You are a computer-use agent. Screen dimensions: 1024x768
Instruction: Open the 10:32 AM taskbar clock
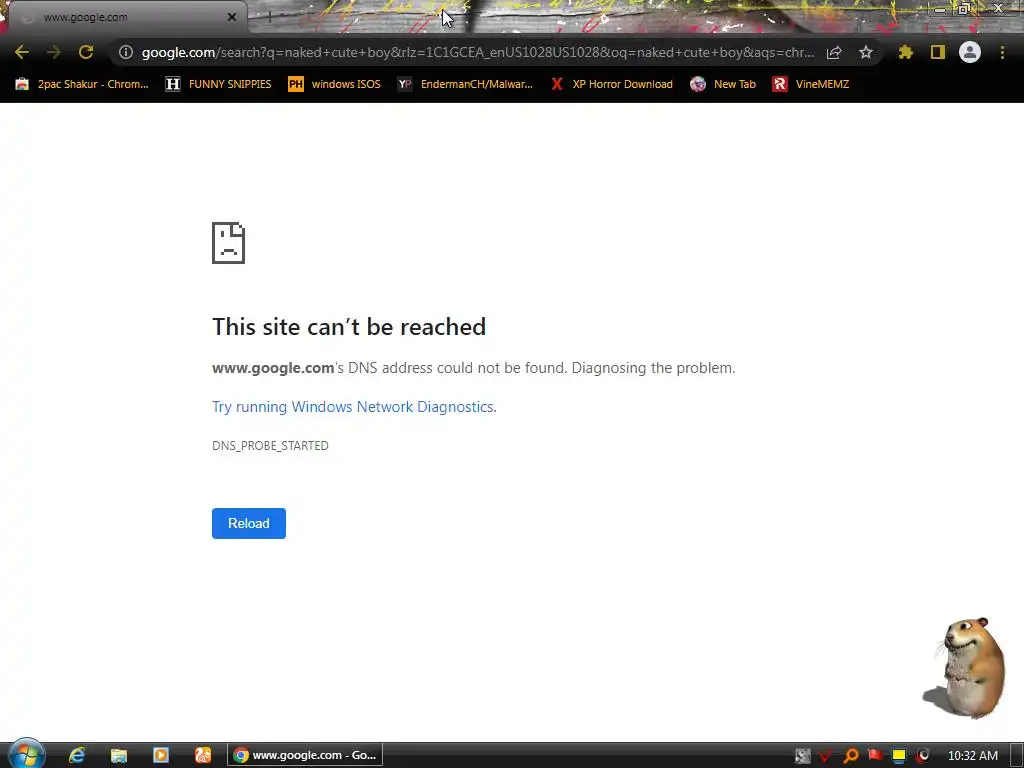pos(973,756)
